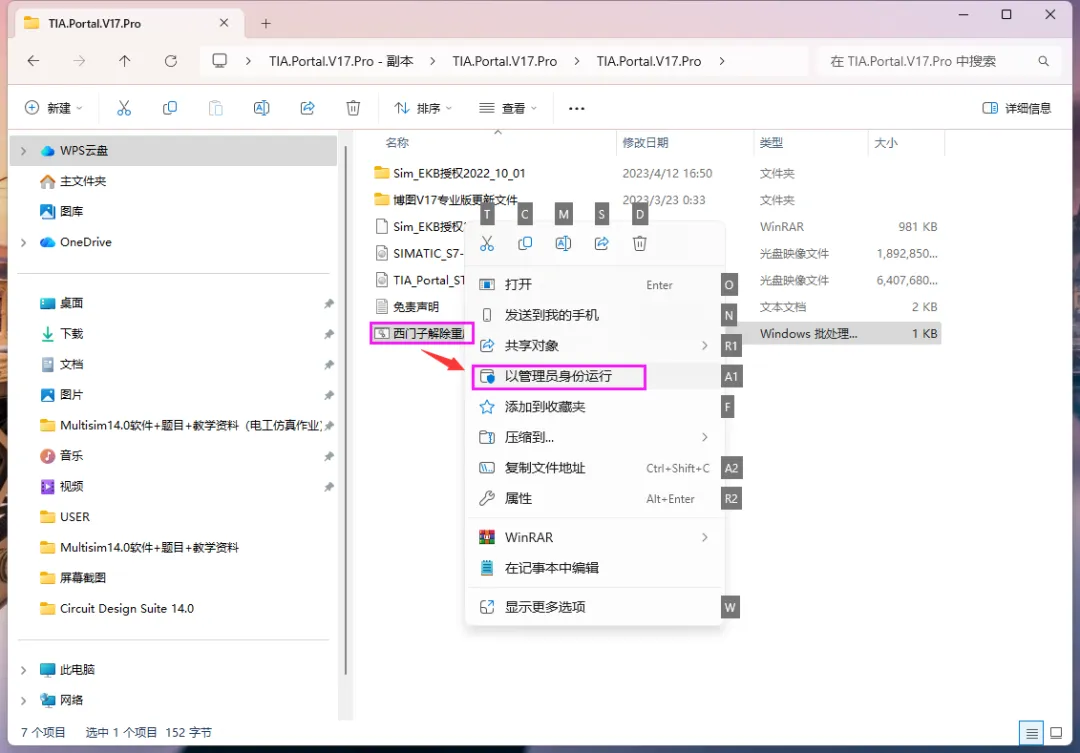Viewport: 1080px width, 753px height.
Task: Open 视频 in the sidebar
Action: [61, 486]
